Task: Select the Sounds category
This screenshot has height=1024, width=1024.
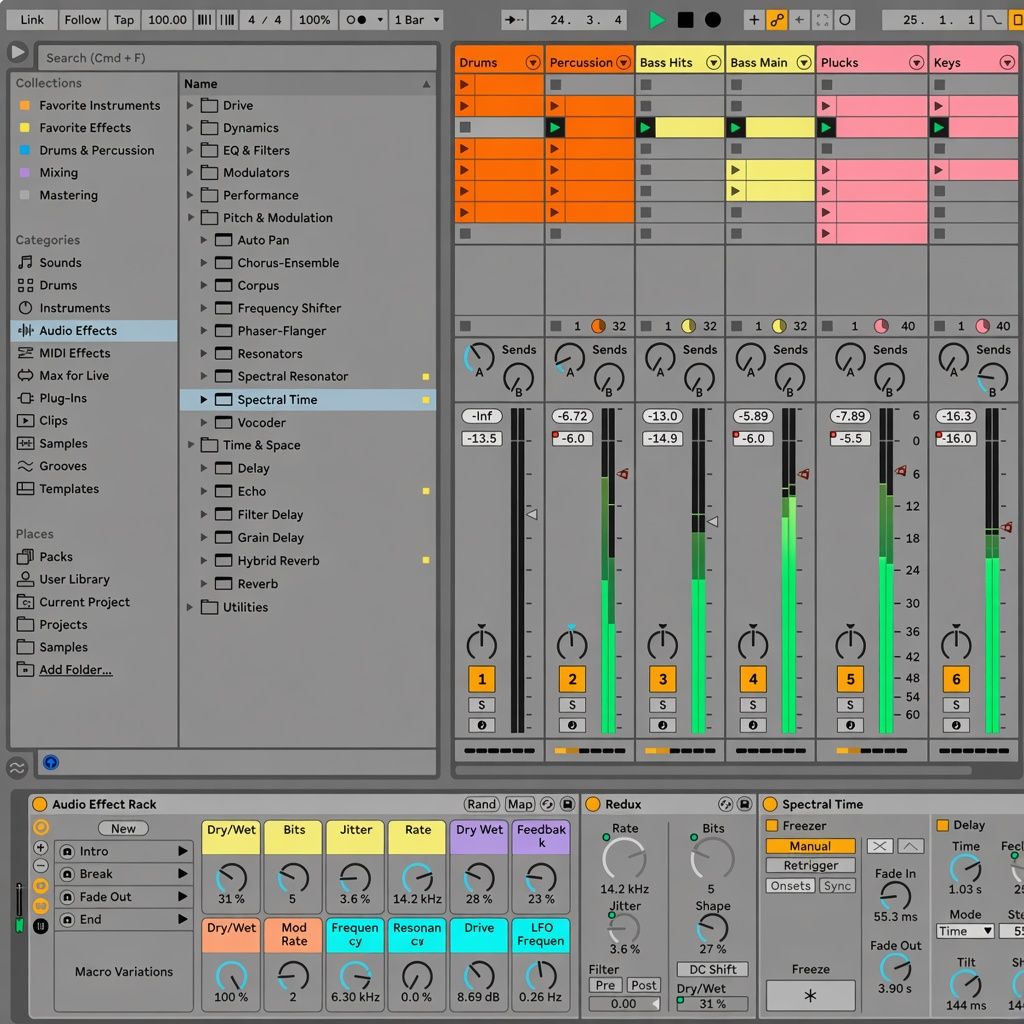Action: click(60, 263)
